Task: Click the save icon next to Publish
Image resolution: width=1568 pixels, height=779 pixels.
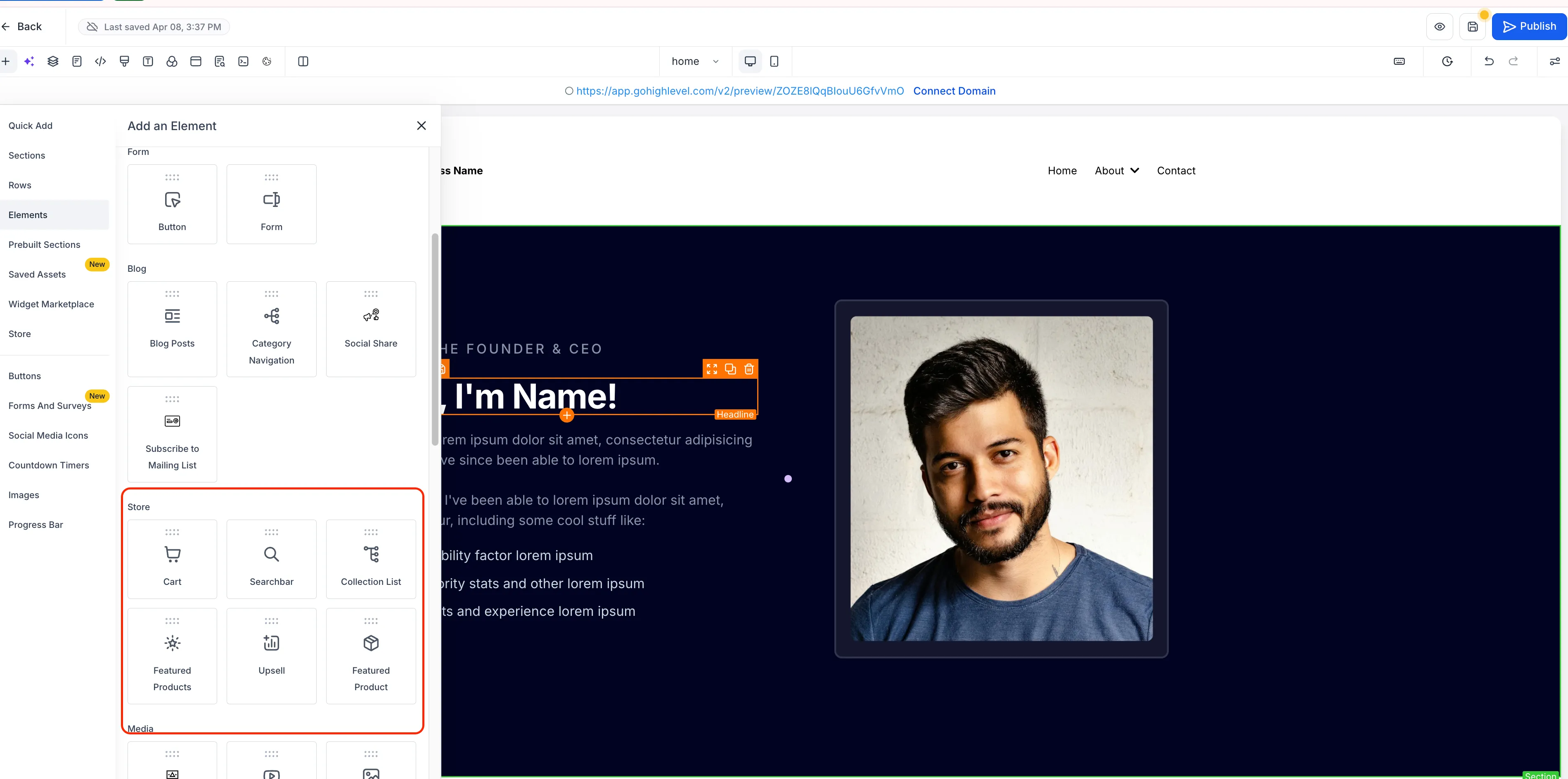Action: pos(1473,26)
